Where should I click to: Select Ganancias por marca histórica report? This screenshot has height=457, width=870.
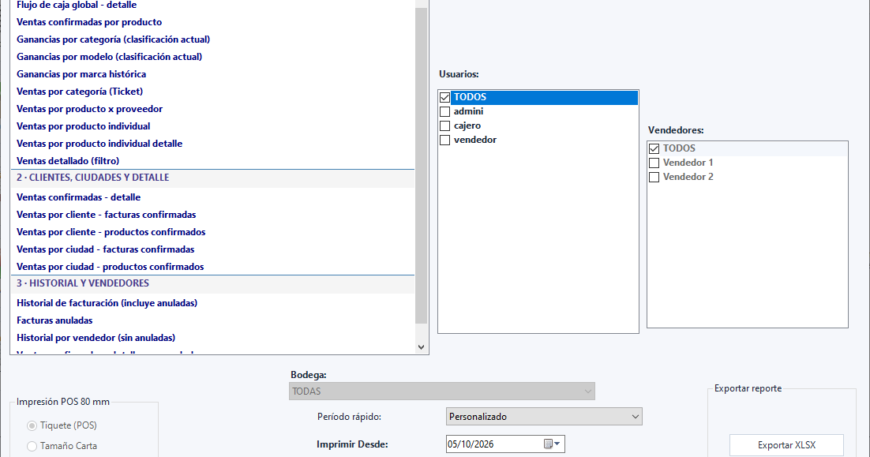(81, 74)
